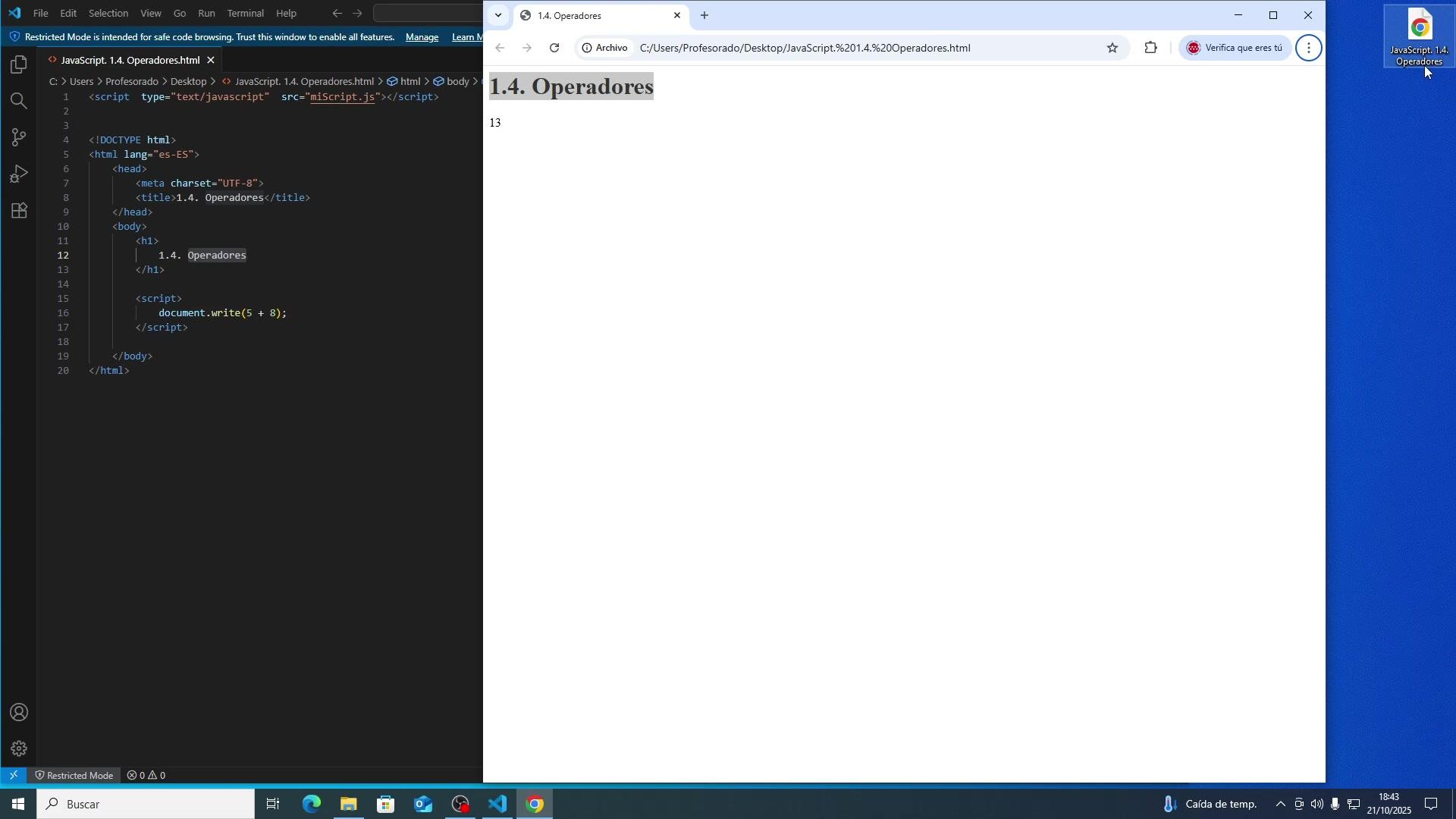Screen dimensions: 1456x819
Task: Open a new Chrome tab
Action: click(x=704, y=15)
